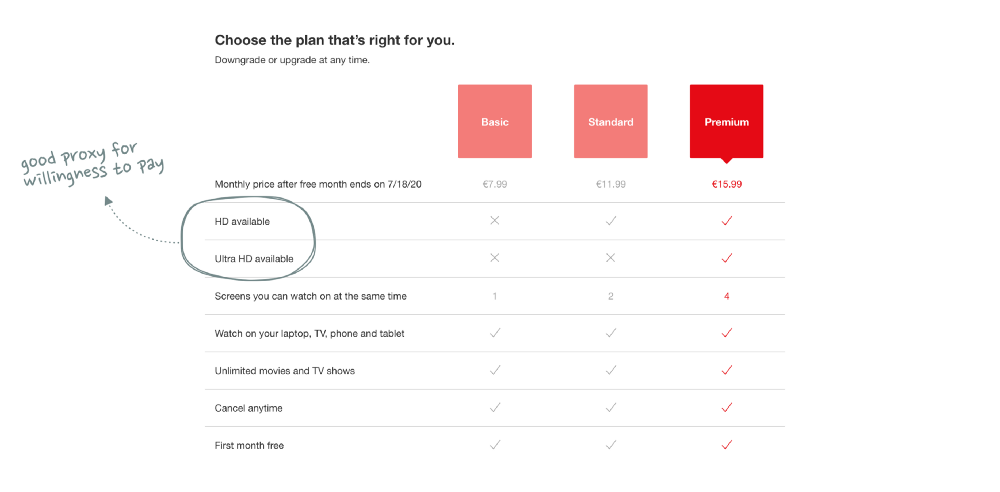Click the 'Ultra HD available' row label
This screenshot has height=492, width=1000.
(x=254, y=259)
